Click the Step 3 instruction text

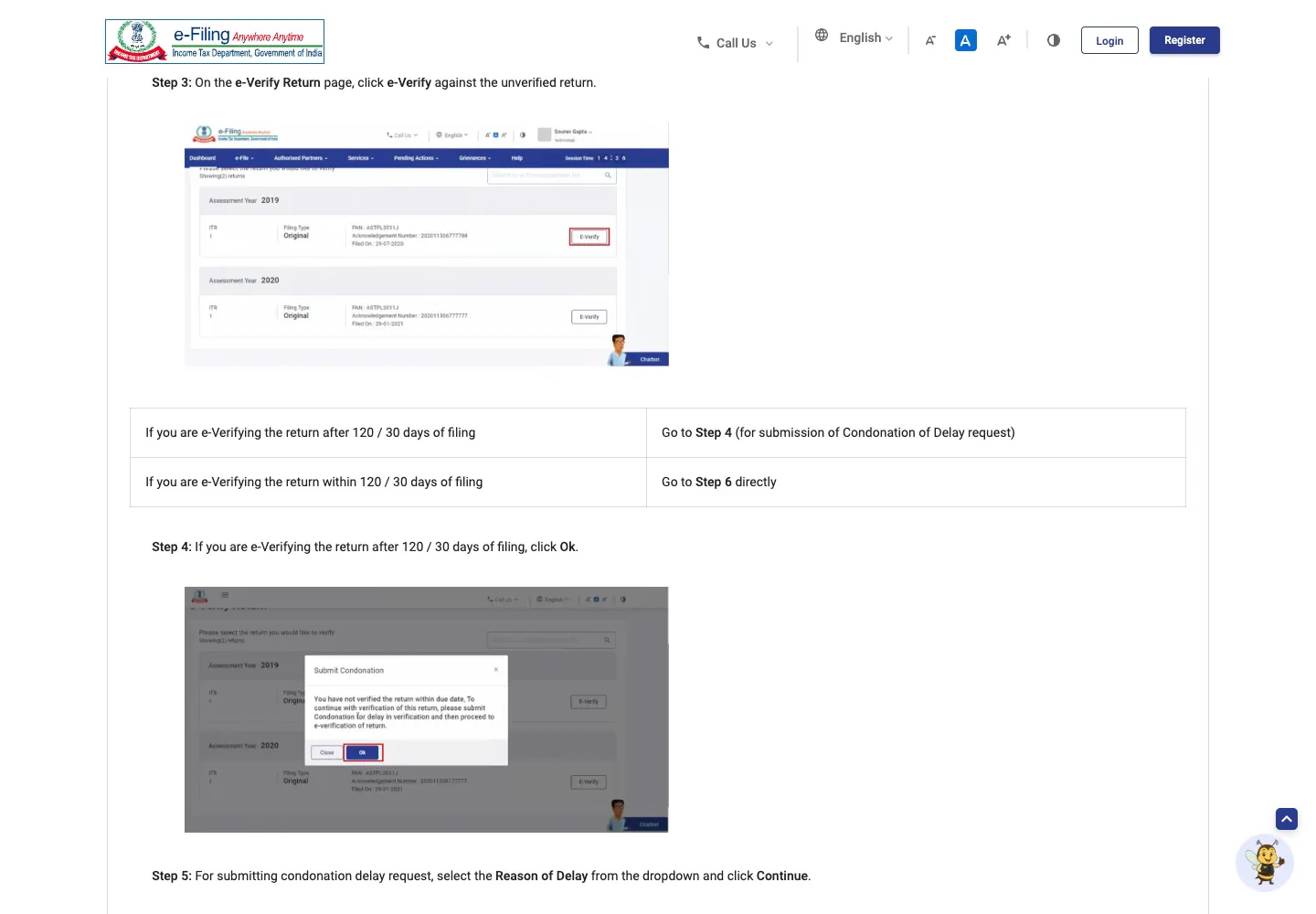[x=374, y=82]
